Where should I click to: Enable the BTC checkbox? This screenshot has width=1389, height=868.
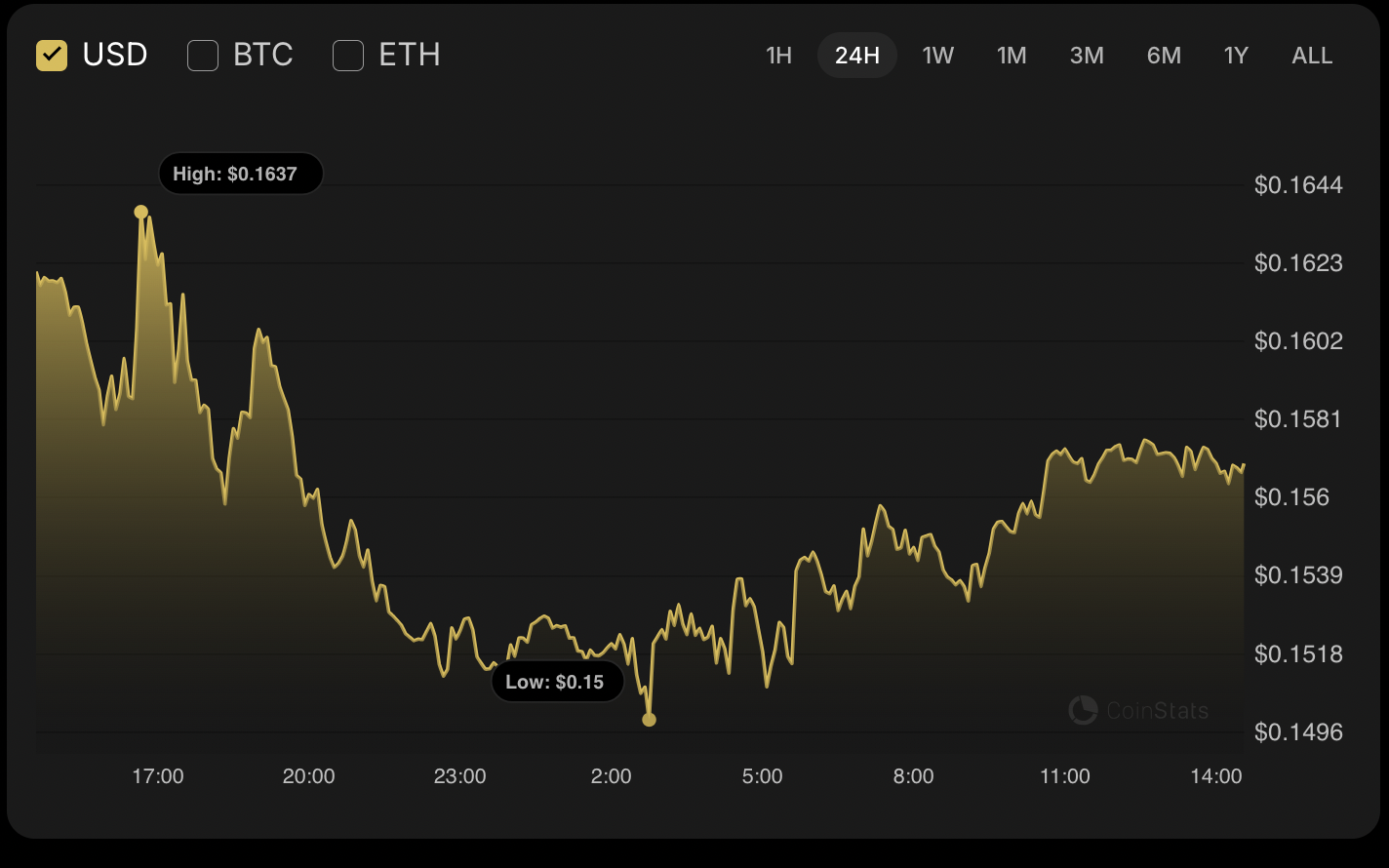point(203,56)
